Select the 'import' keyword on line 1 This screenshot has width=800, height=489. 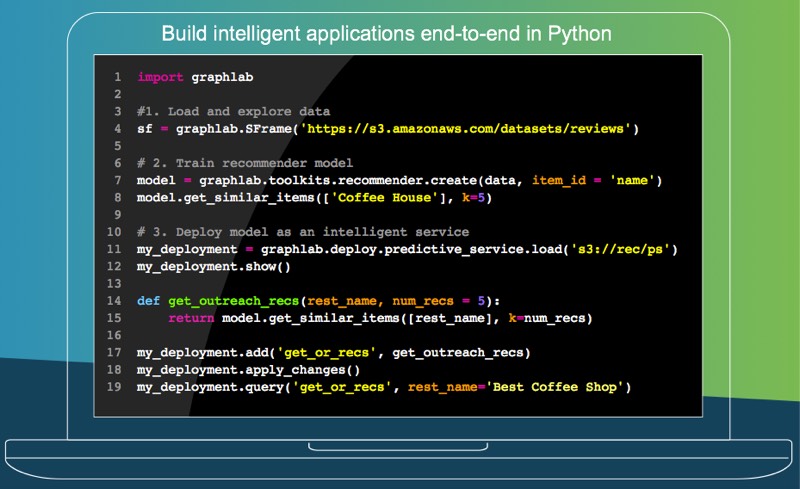coord(160,77)
